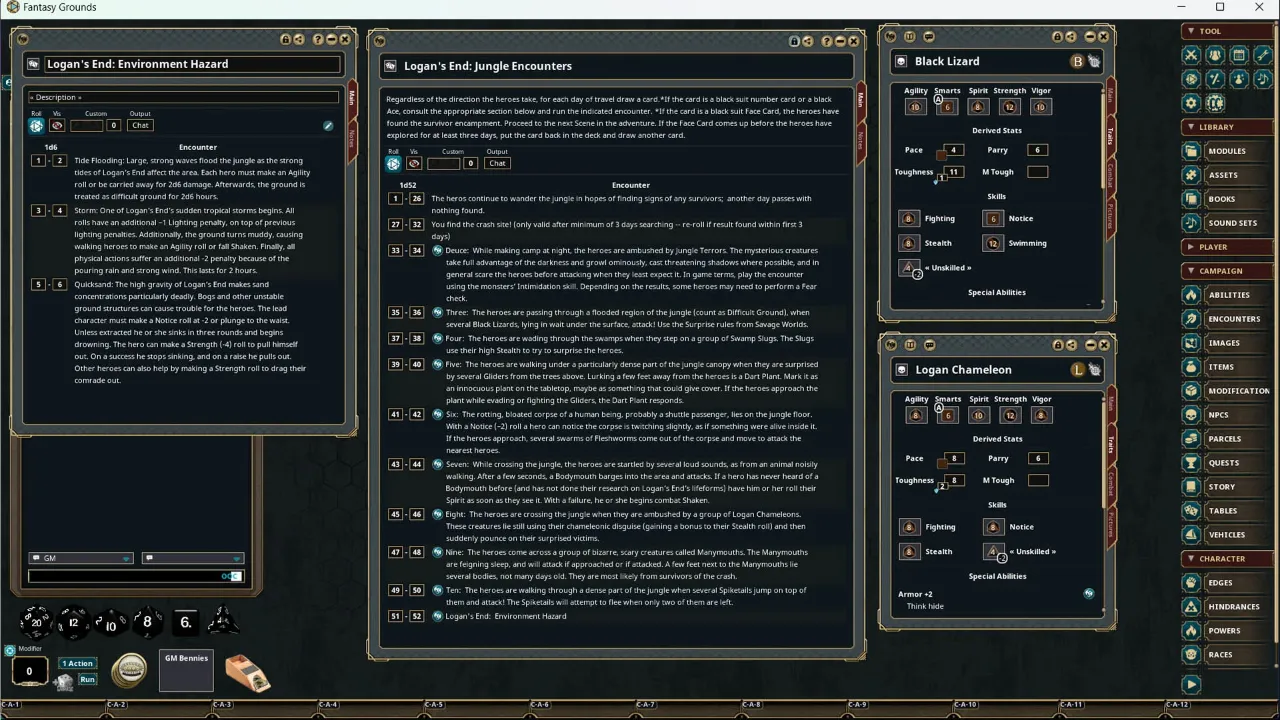
Task: Click Chat output button in Environment Hazard
Action: (x=140, y=125)
